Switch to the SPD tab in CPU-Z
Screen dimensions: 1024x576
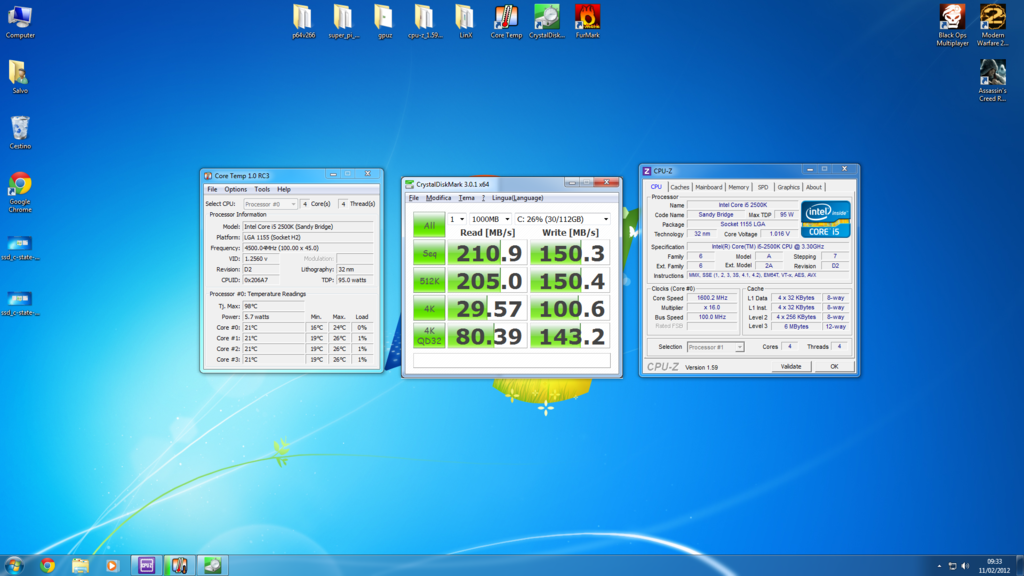[764, 187]
